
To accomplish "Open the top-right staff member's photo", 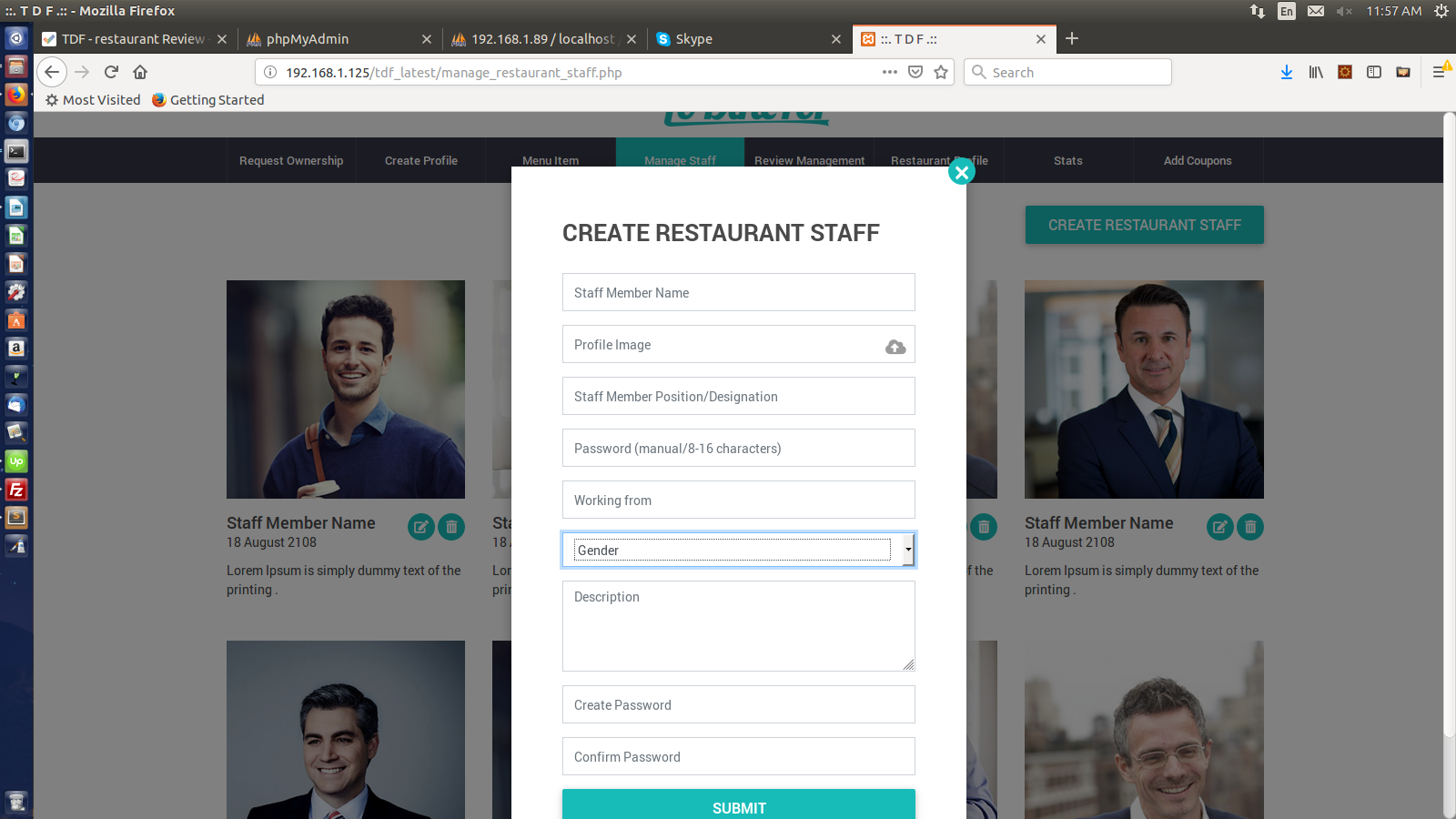I will pyautogui.click(x=1144, y=389).
